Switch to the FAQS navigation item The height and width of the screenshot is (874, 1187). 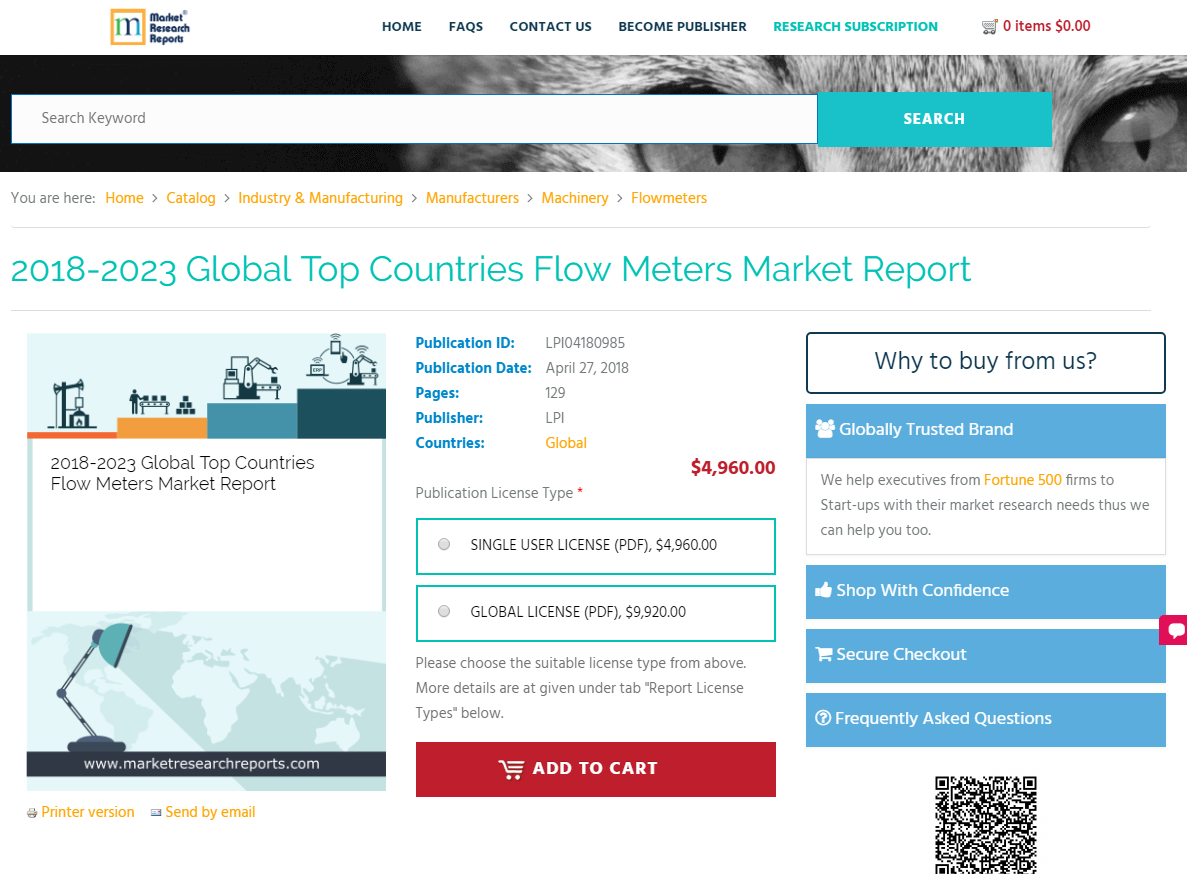tap(466, 27)
